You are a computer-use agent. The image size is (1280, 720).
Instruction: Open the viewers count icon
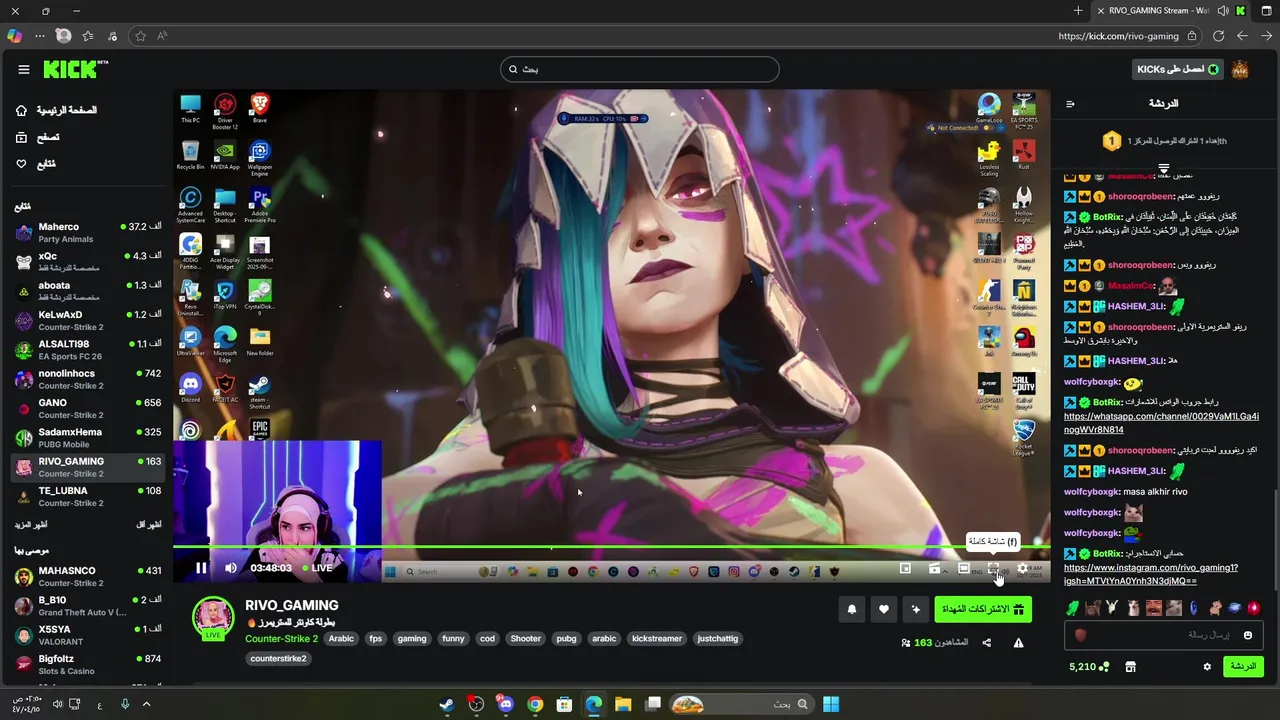906,643
